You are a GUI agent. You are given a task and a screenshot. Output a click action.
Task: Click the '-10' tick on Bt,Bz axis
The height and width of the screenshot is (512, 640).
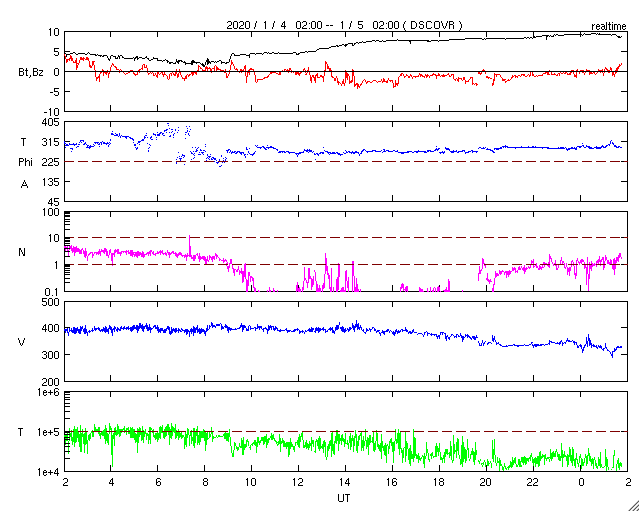pos(52,112)
